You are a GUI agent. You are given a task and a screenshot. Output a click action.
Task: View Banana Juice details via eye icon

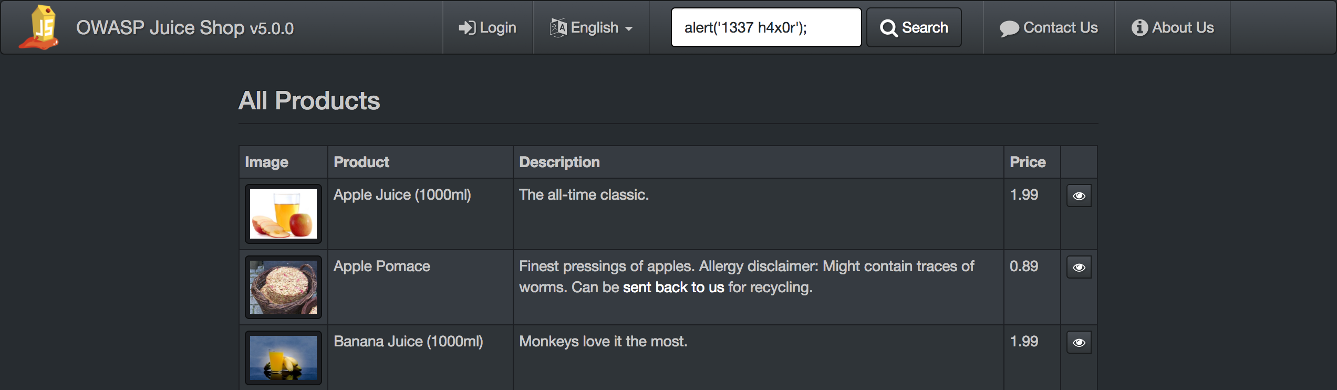(1079, 343)
